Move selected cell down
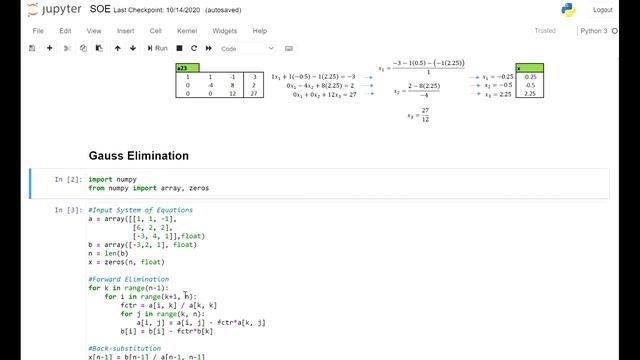640x360 pixels. [x=133, y=48]
